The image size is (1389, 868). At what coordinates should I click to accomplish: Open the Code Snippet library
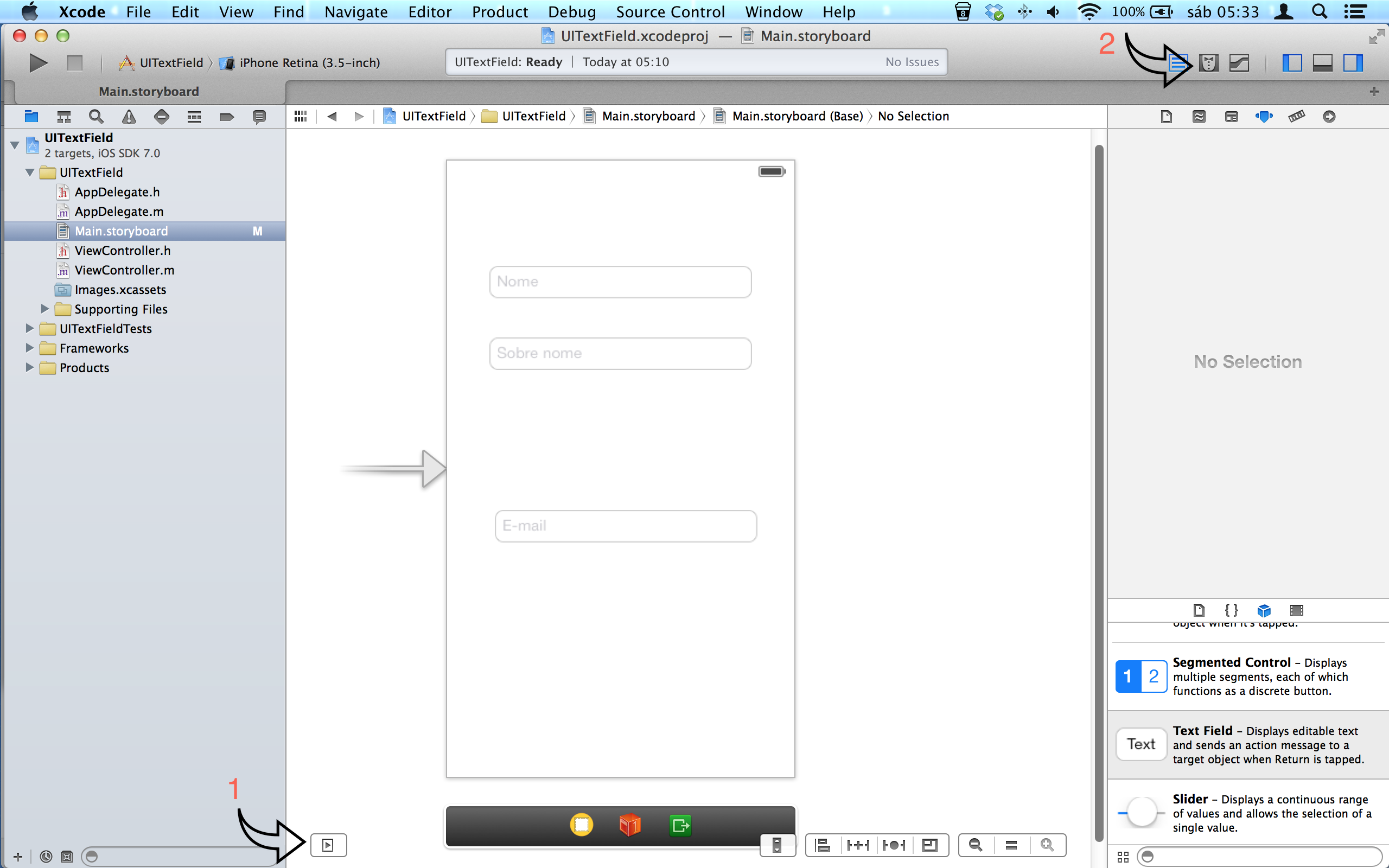pyautogui.click(x=1231, y=610)
